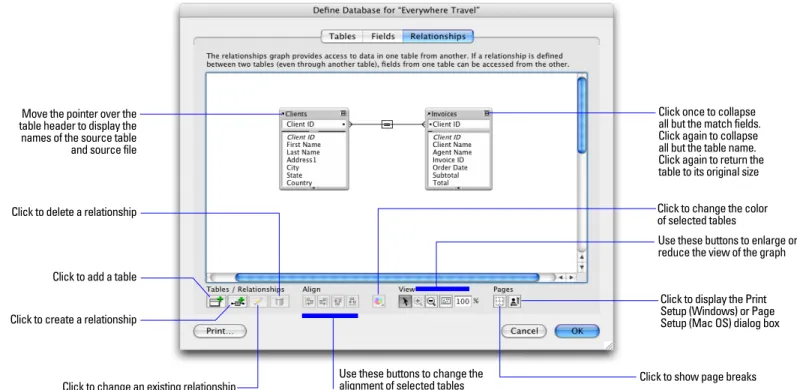Click the dialog resize grip corner

click(608, 345)
